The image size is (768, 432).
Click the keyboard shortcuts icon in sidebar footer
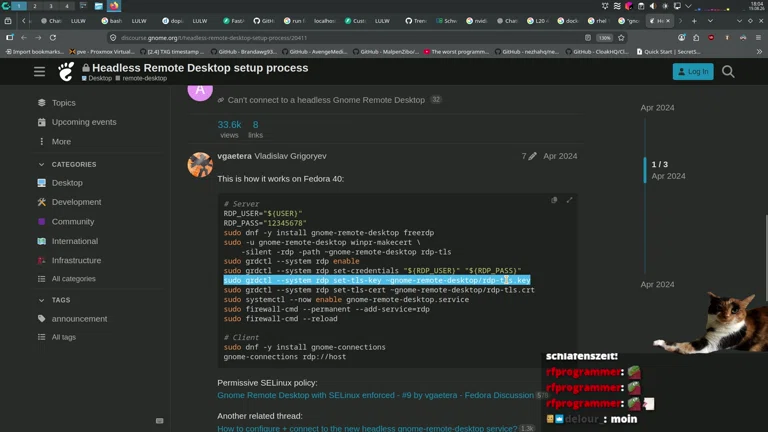160,421
